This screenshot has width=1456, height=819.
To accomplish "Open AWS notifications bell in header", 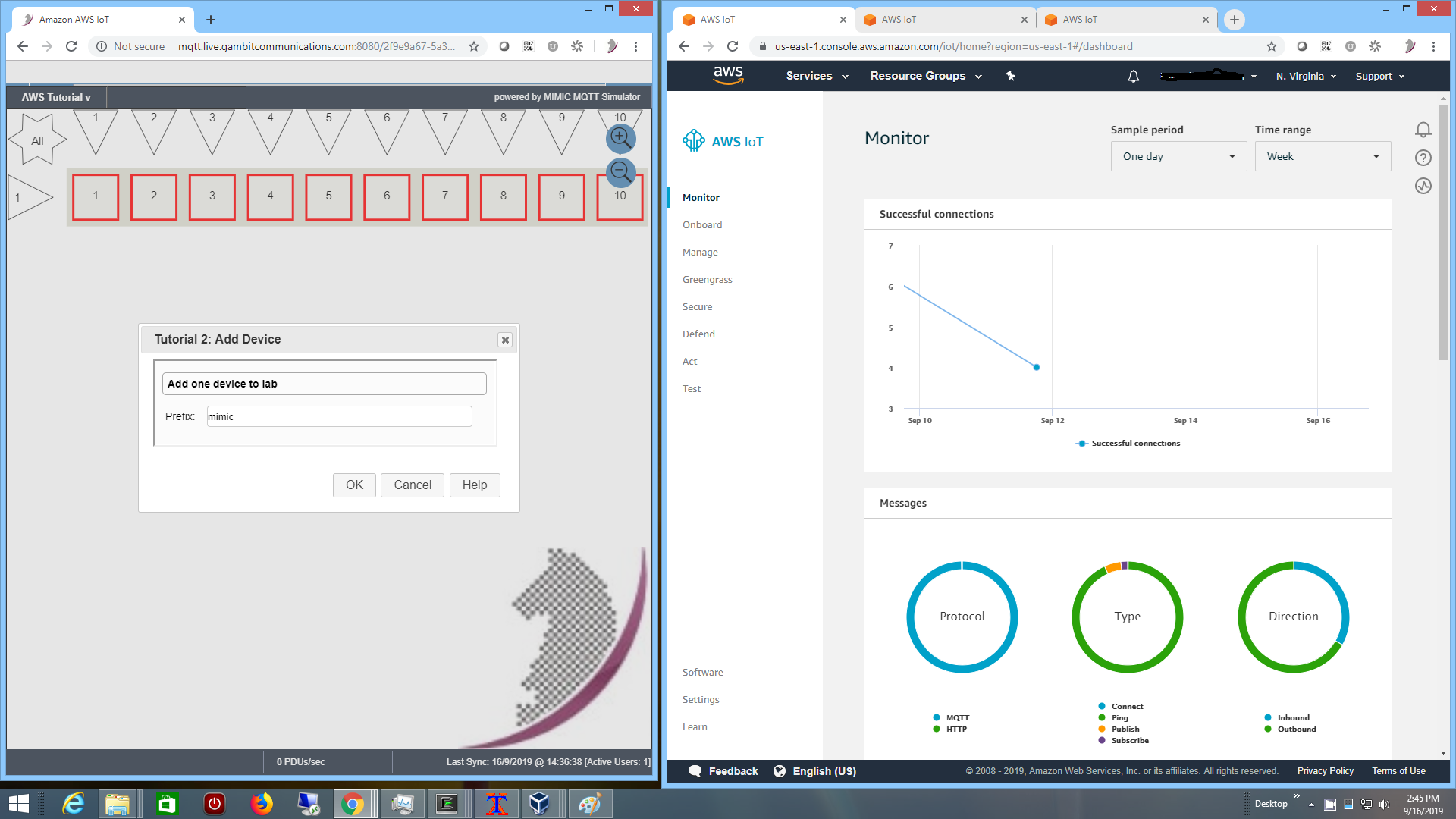I will [x=1133, y=76].
